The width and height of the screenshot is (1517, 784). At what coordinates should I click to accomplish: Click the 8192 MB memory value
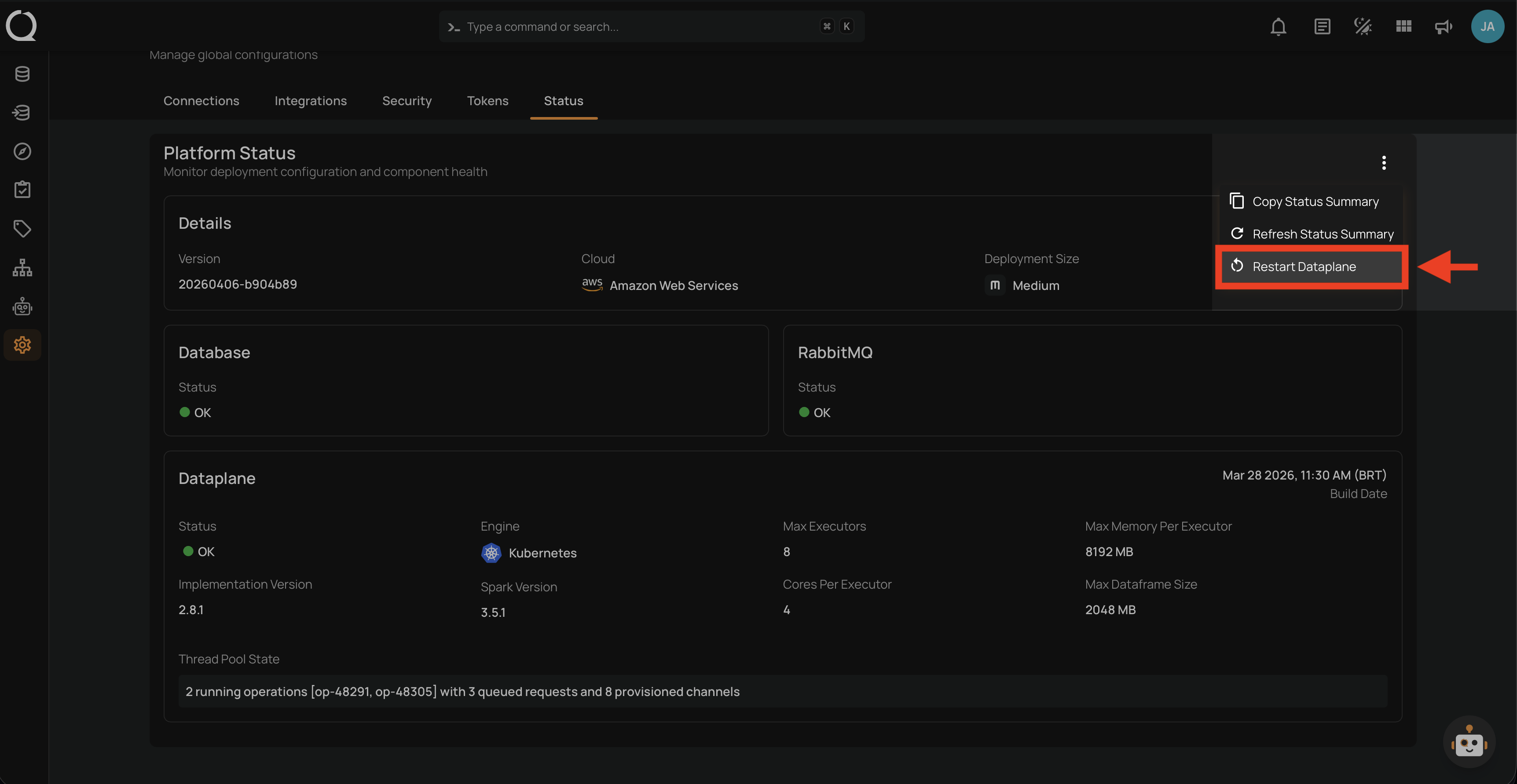[1109, 551]
